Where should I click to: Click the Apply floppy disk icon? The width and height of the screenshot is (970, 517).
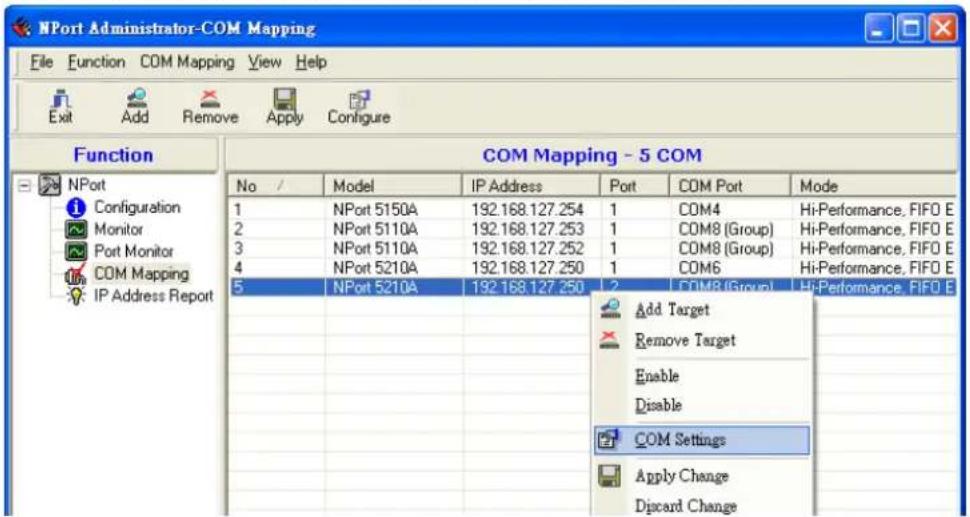285,98
